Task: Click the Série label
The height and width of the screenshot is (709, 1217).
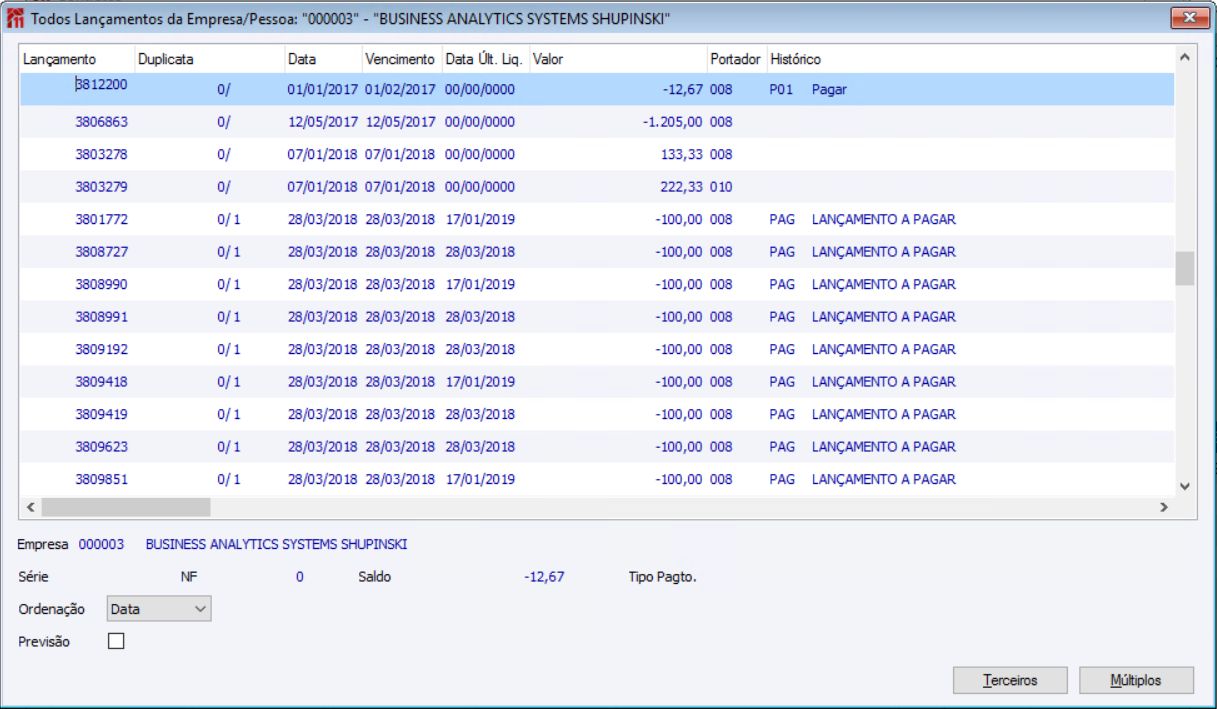Action: (x=33, y=577)
